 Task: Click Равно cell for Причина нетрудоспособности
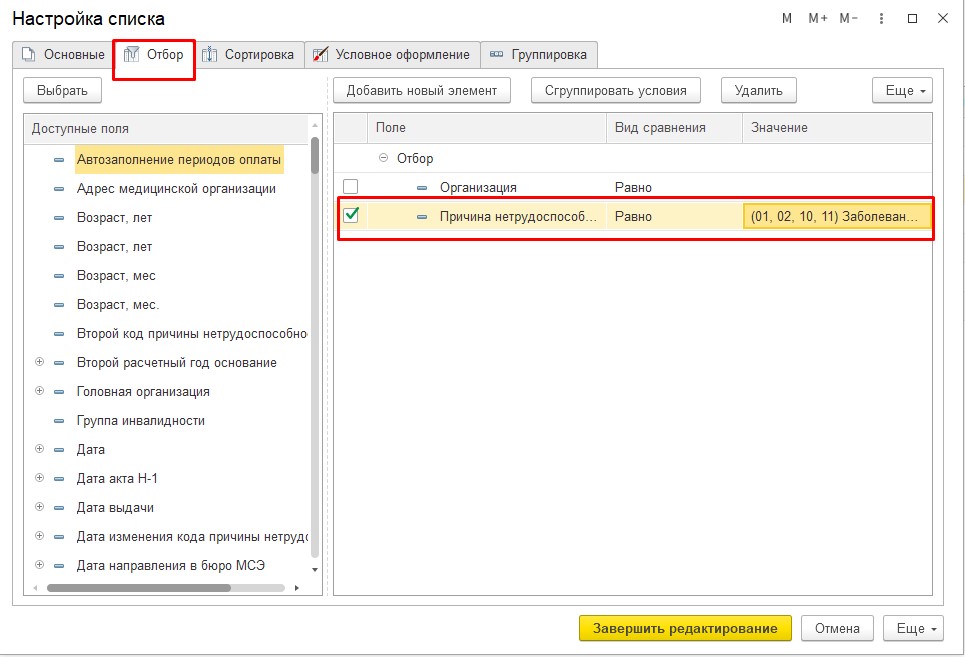point(674,217)
